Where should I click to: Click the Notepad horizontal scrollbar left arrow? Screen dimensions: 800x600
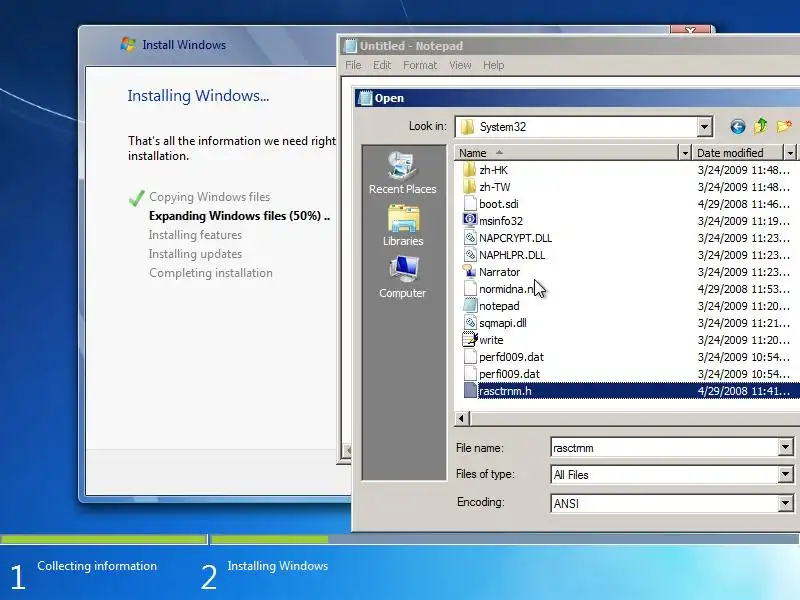coord(346,451)
